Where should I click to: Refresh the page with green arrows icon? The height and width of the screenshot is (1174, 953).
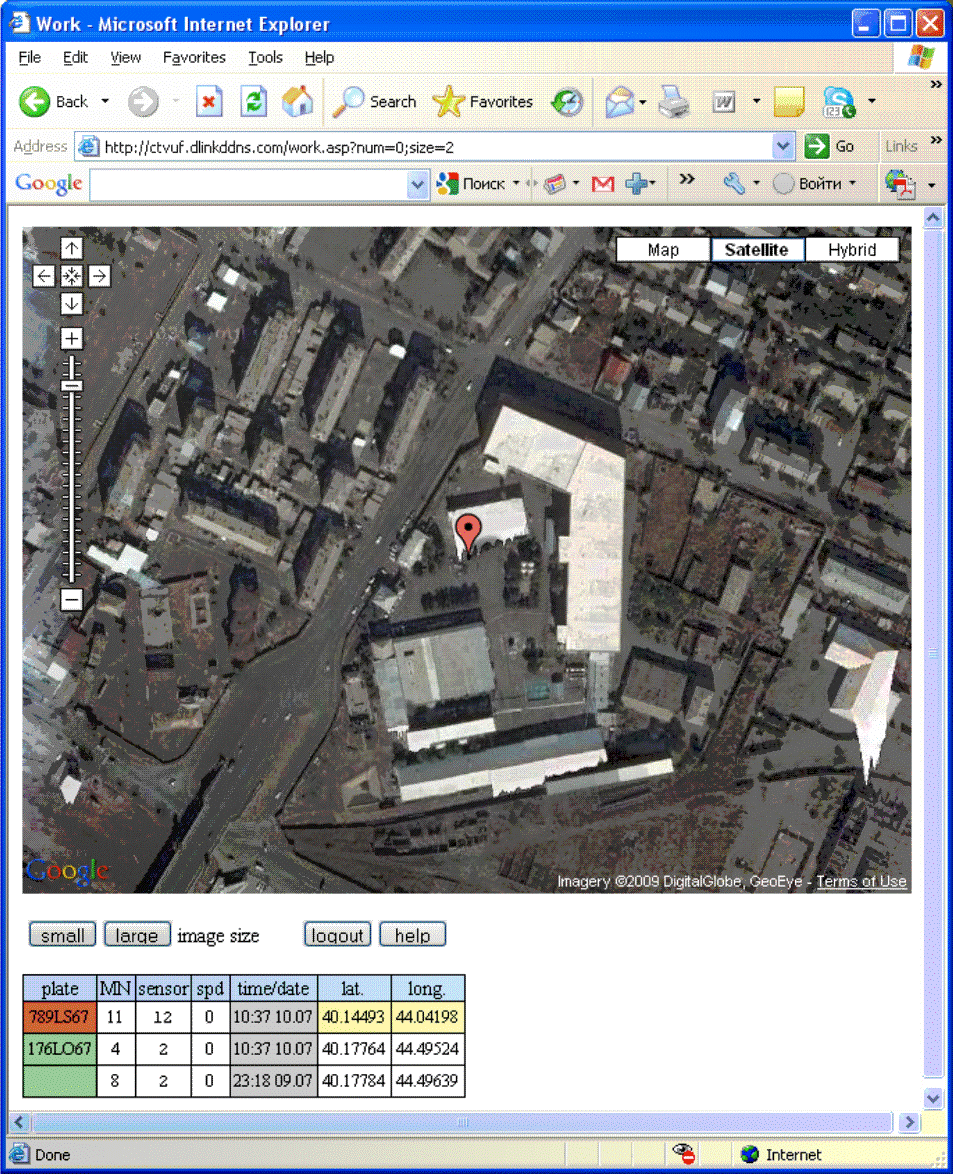coord(254,102)
